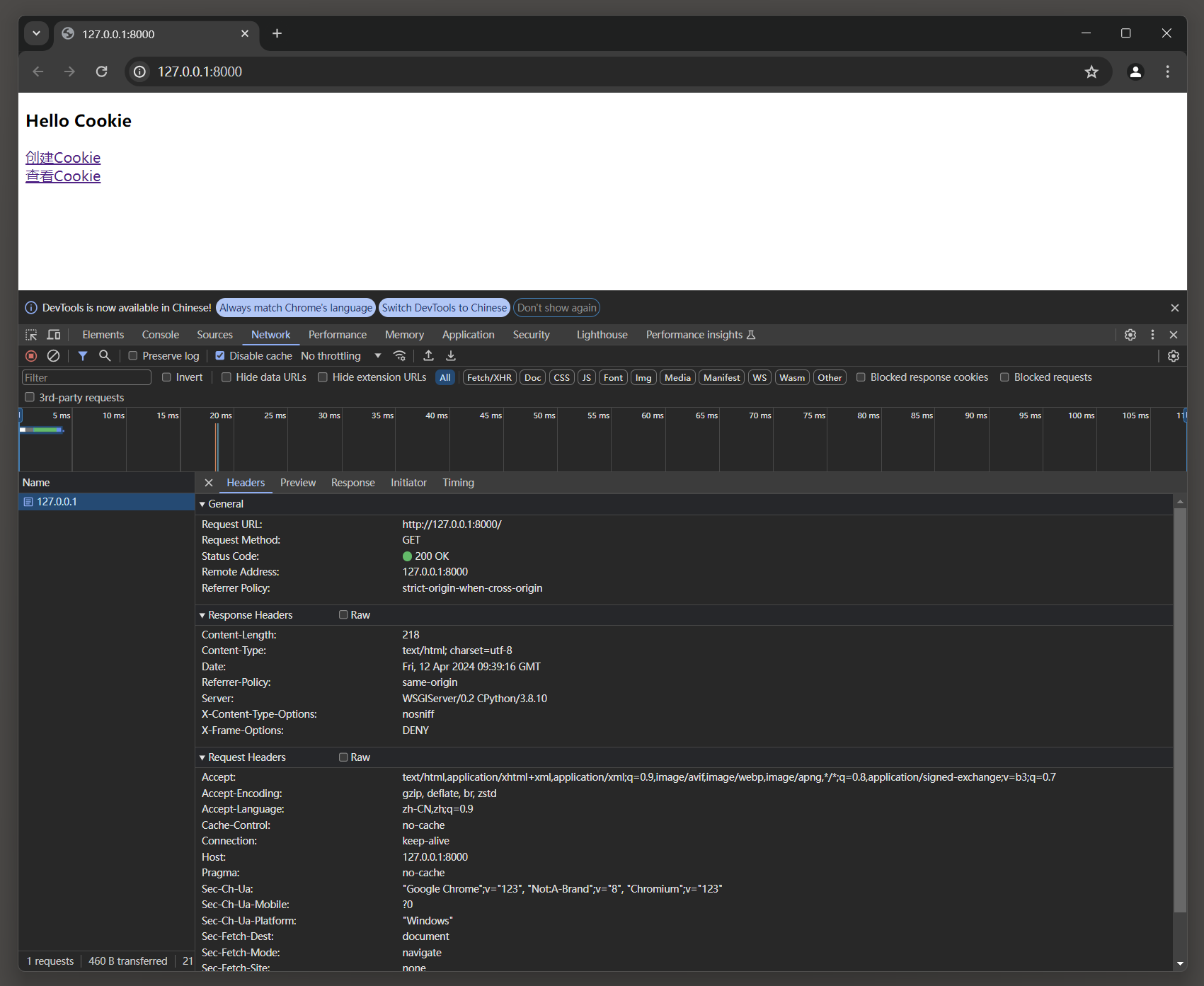The image size is (1204, 986).
Task: Click Always match Chrome's language button
Action: pos(296,308)
